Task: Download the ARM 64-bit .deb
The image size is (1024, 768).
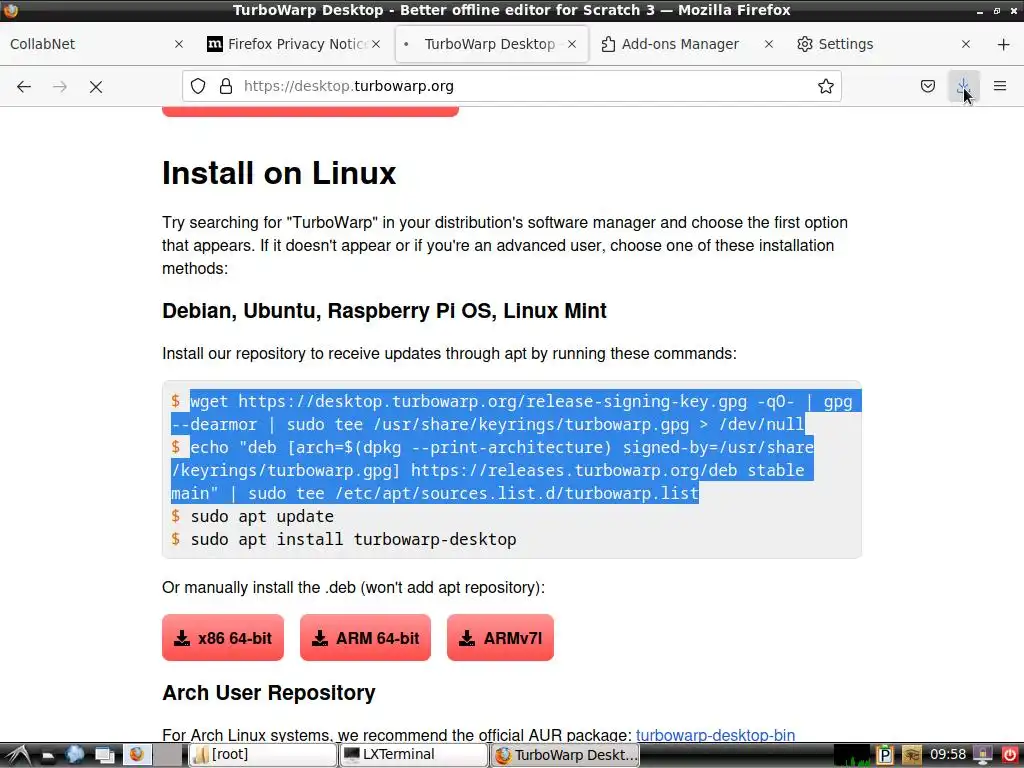Action: click(365, 637)
